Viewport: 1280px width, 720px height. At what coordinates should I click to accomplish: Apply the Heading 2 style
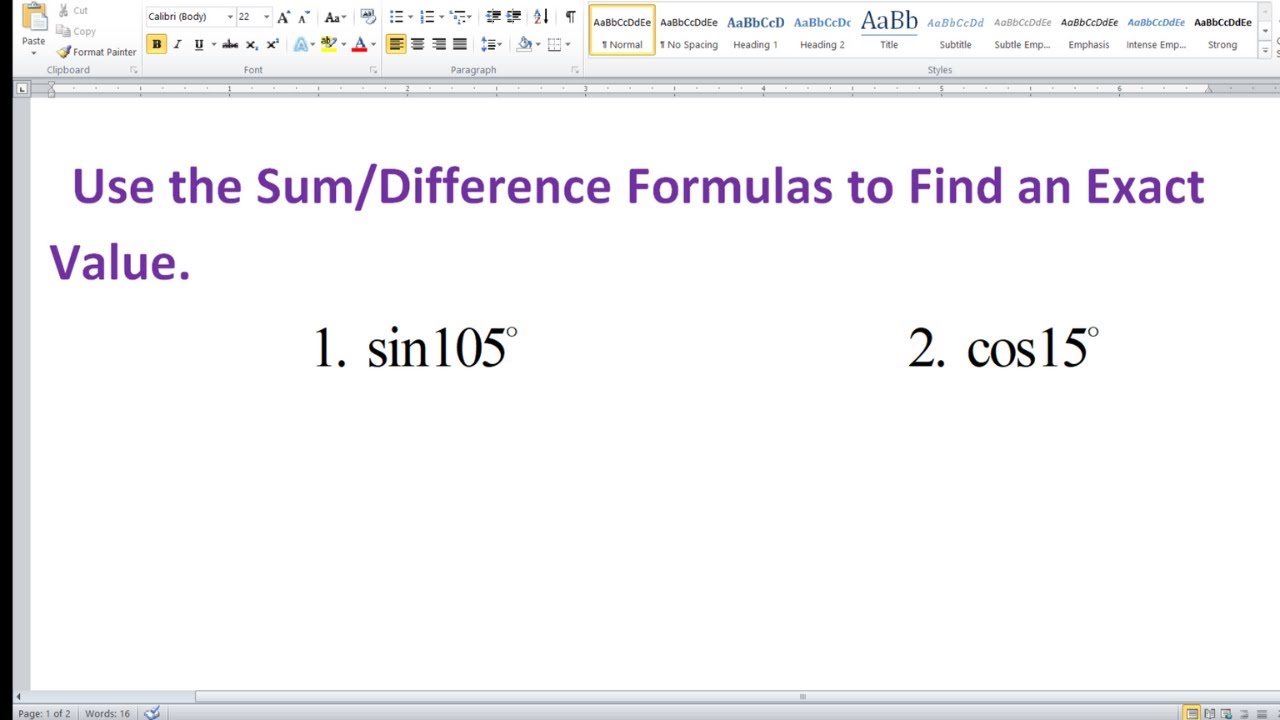point(822,31)
